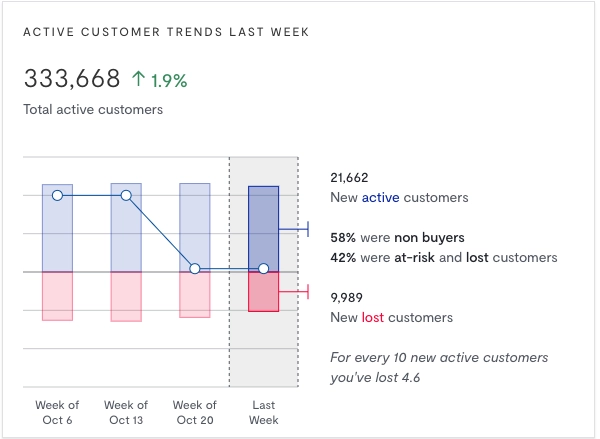Screen dimensions: 600x439
Task: Click the pink lost bar for Week of Oct 13
Action: point(126,297)
